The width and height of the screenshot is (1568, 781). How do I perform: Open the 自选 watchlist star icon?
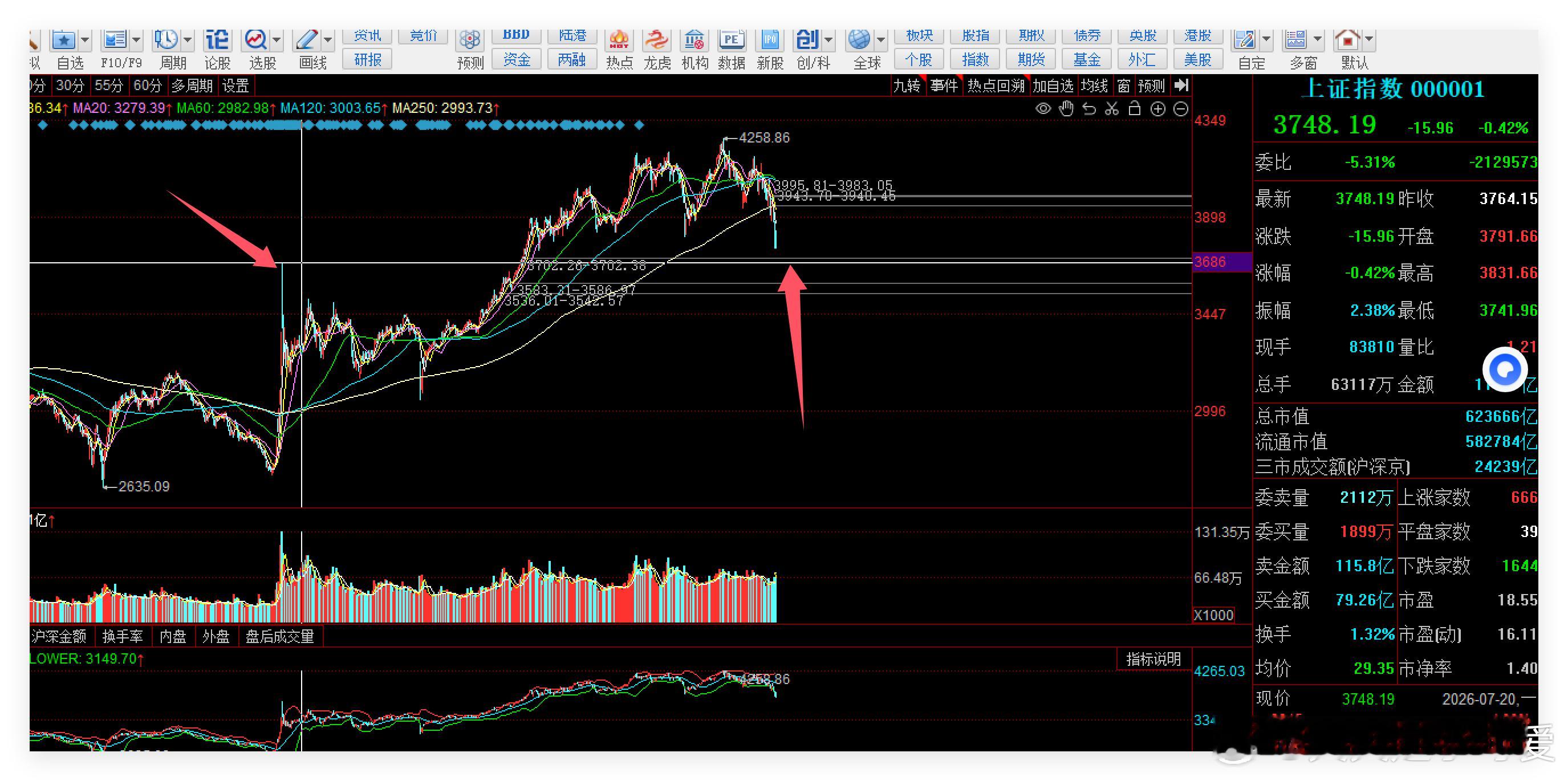point(64,41)
